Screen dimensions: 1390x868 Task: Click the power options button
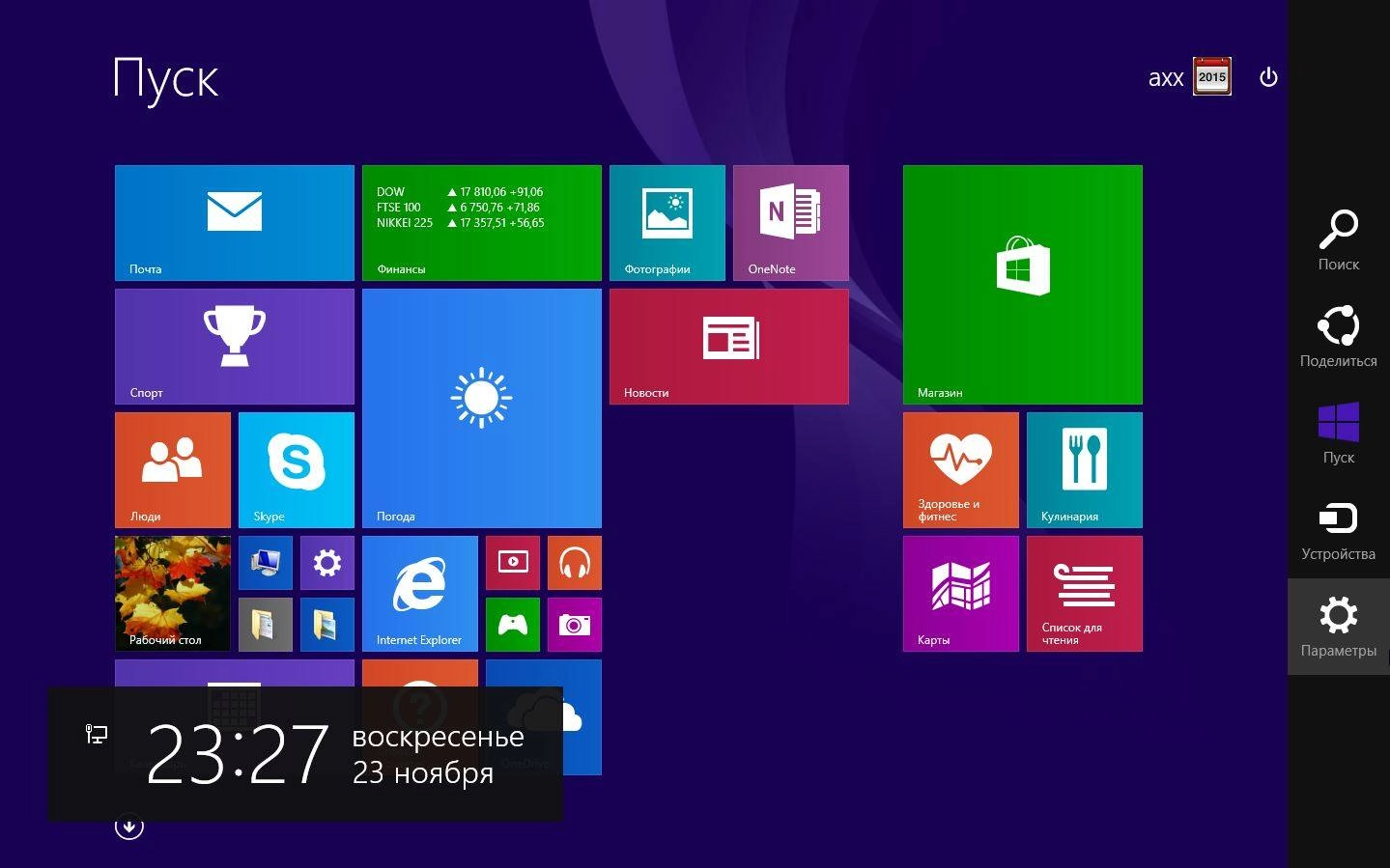[1269, 77]
